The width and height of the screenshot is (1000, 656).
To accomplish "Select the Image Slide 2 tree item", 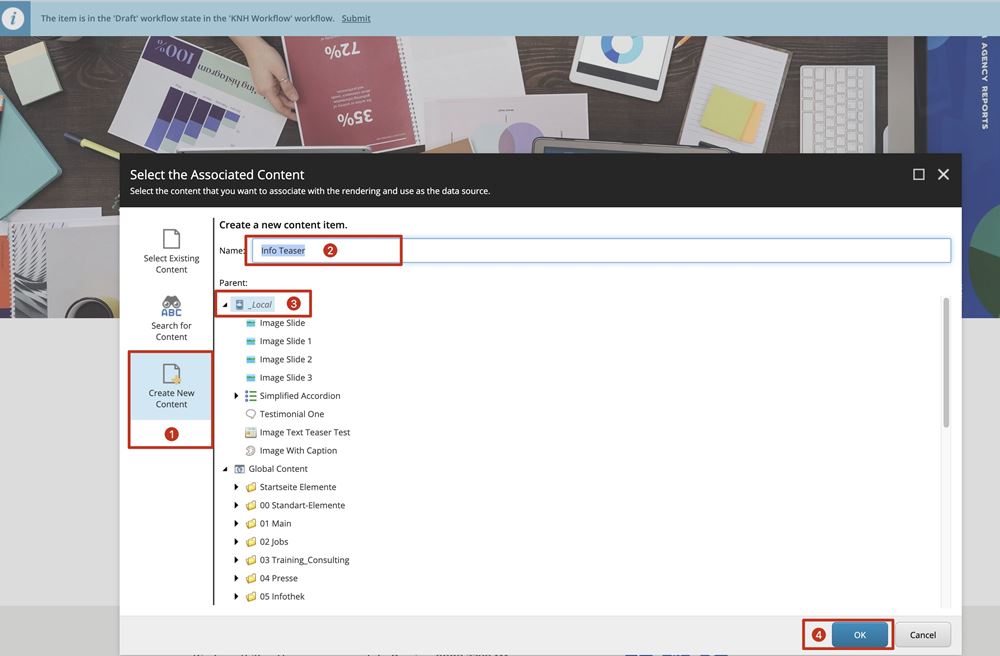I will click(285, 359).
